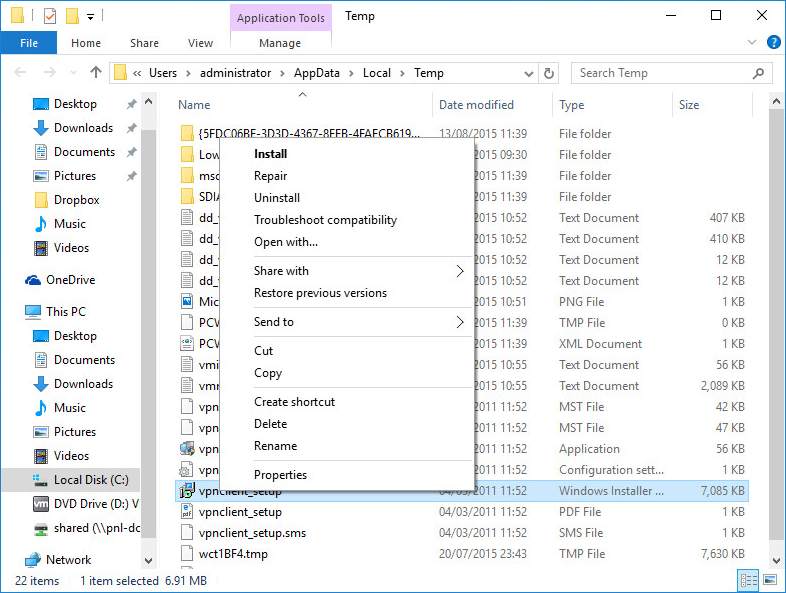Open the Share with submenu
Image resolution: width=786 pixels, height=593 pixels.
[347, 271]
